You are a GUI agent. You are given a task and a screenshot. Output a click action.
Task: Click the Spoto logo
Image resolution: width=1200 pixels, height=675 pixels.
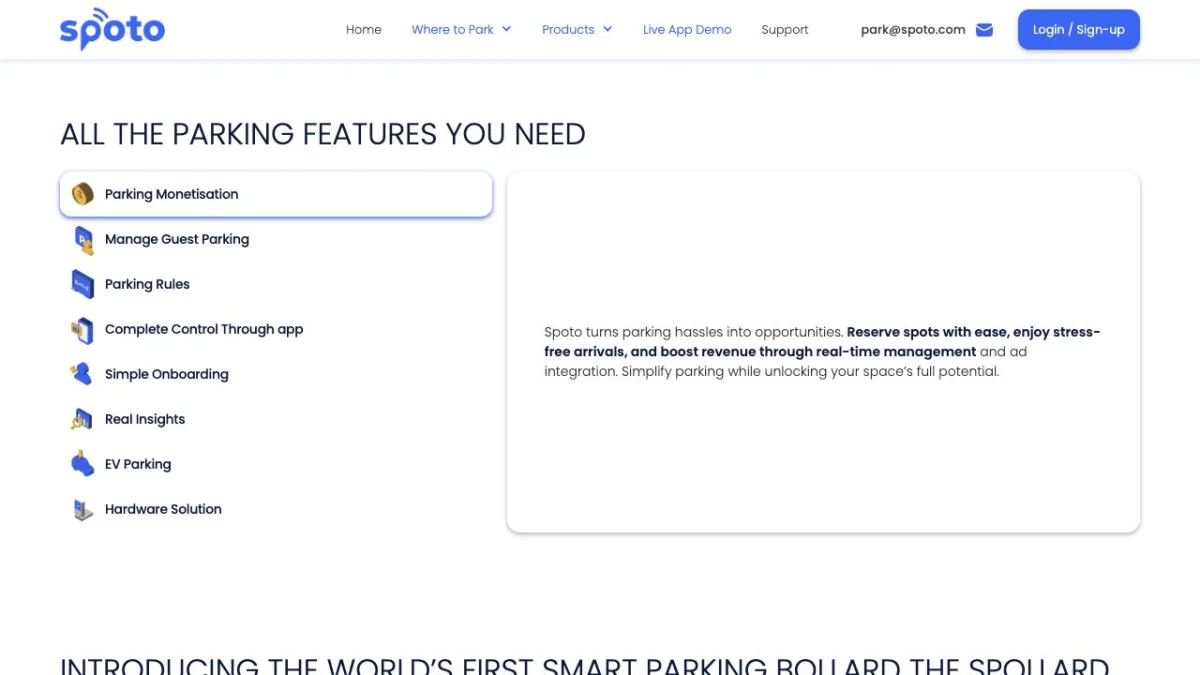(x=112, y=29)
